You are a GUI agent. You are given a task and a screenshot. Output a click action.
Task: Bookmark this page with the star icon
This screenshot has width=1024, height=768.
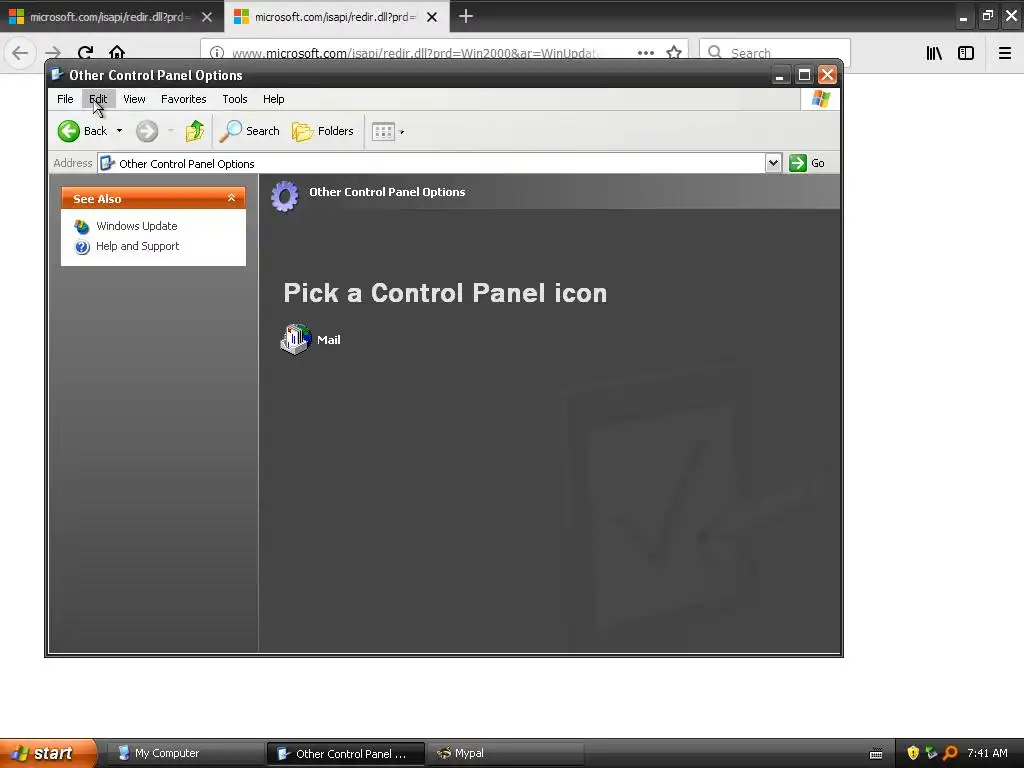click(674, 53)
